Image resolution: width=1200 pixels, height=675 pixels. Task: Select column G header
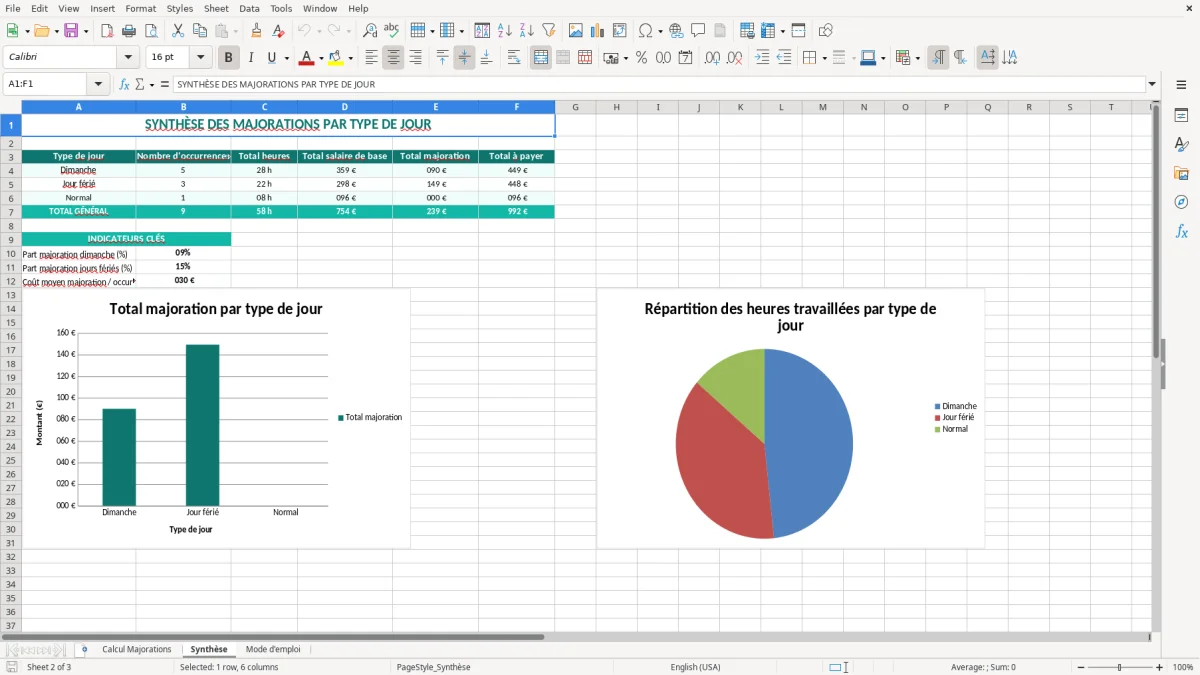point(576,107)
